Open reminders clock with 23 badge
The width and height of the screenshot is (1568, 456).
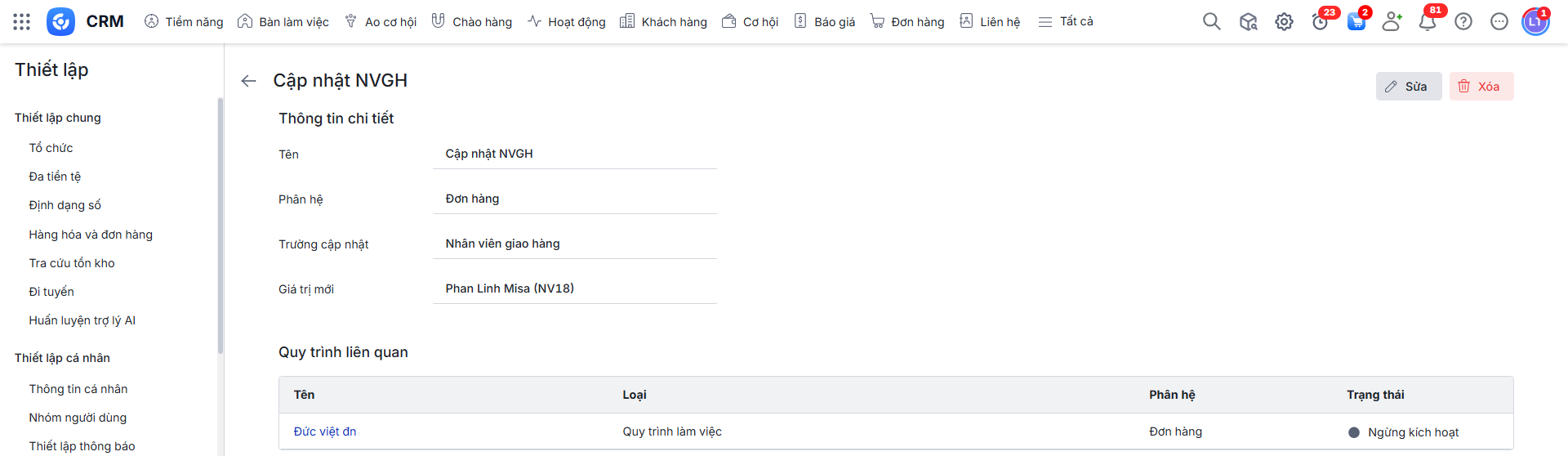coord(1320,22)
